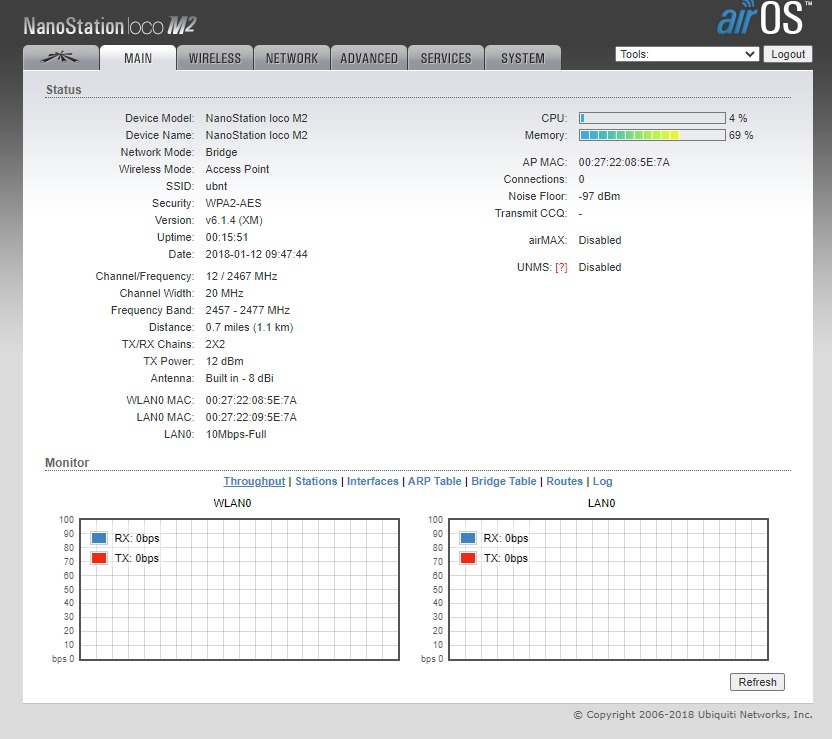Click the Wireless Mode value Access Point

tap(237, 169)
